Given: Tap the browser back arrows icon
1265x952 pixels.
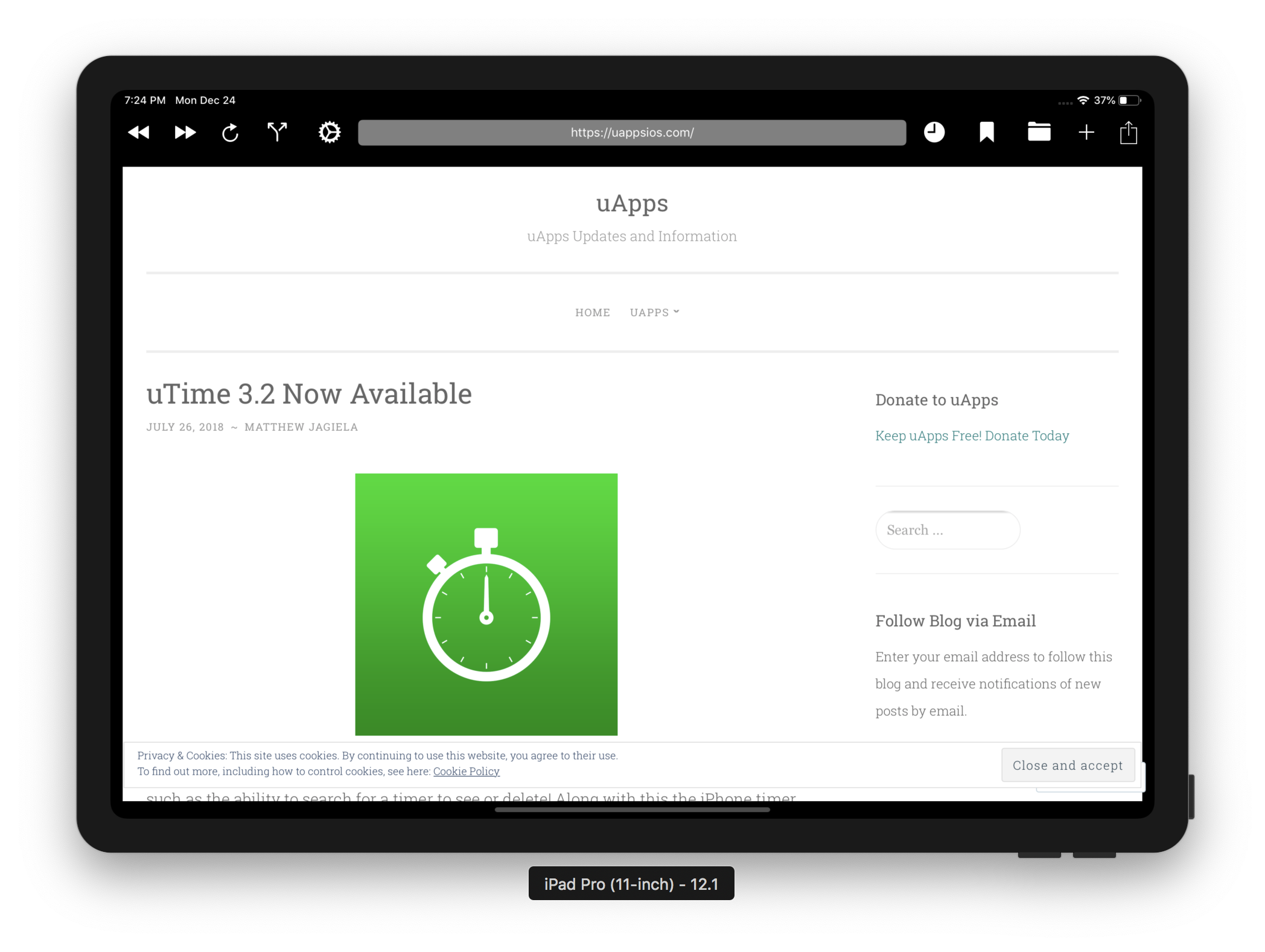Looking at the screenshot, I should [x=139, y=133].
